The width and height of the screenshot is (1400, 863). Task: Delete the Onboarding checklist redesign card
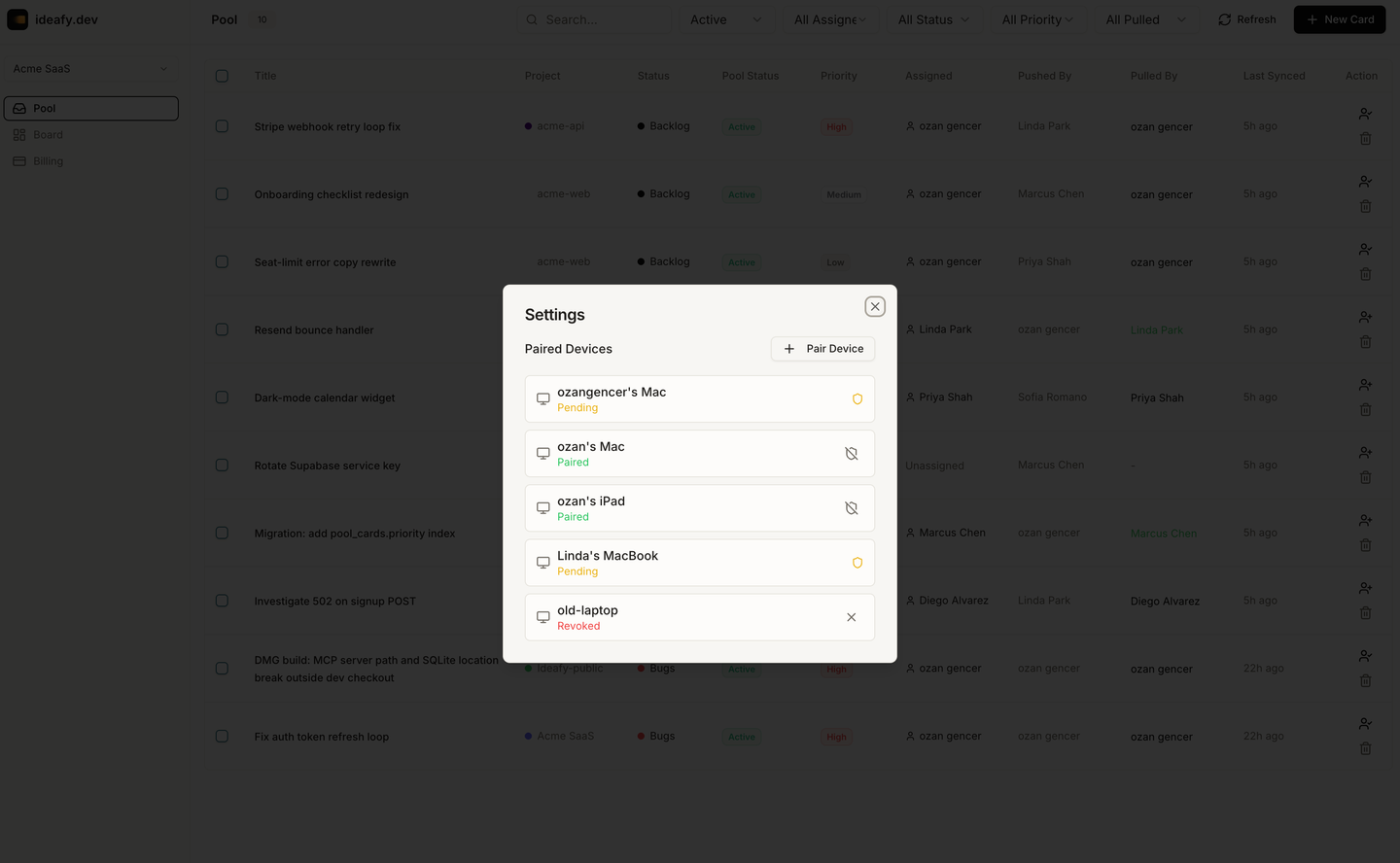point(1365,207)
